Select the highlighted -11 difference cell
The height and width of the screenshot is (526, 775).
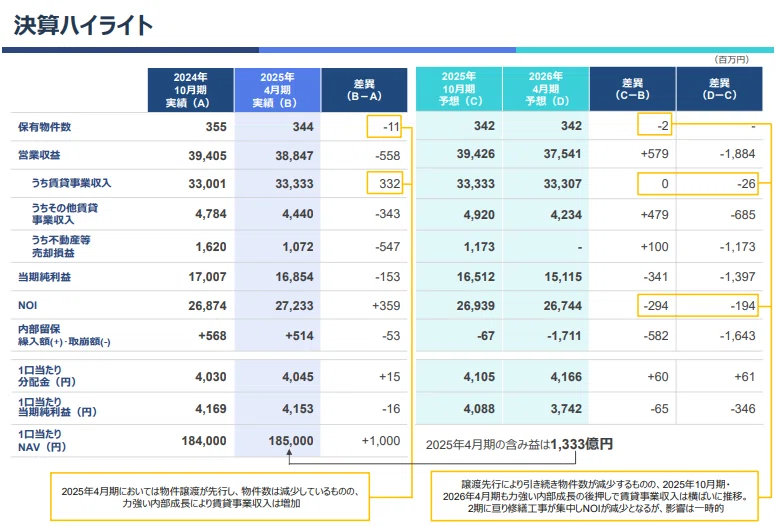click(x=384, y=127)
